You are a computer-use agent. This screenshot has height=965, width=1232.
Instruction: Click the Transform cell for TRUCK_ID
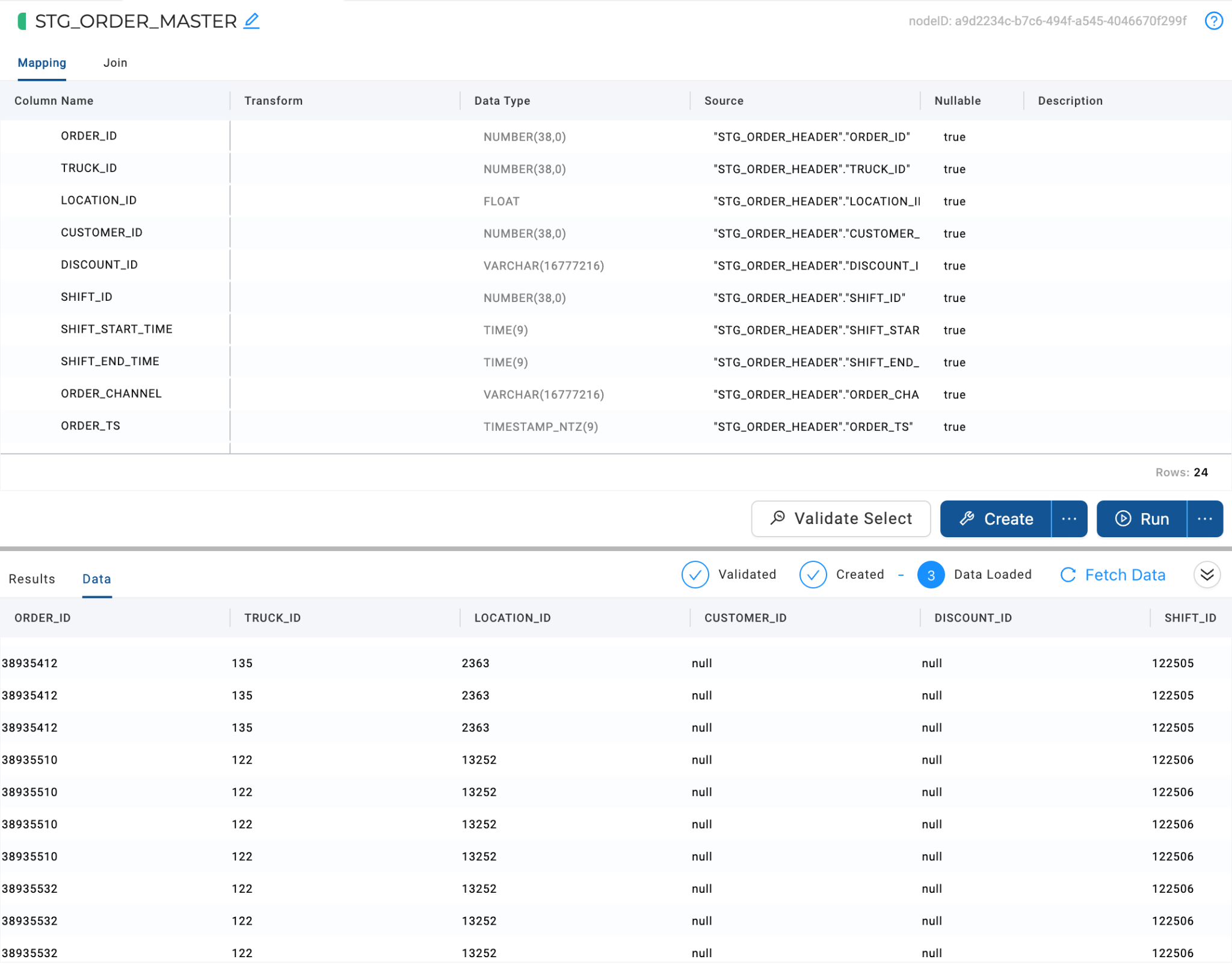click(345, 168)
